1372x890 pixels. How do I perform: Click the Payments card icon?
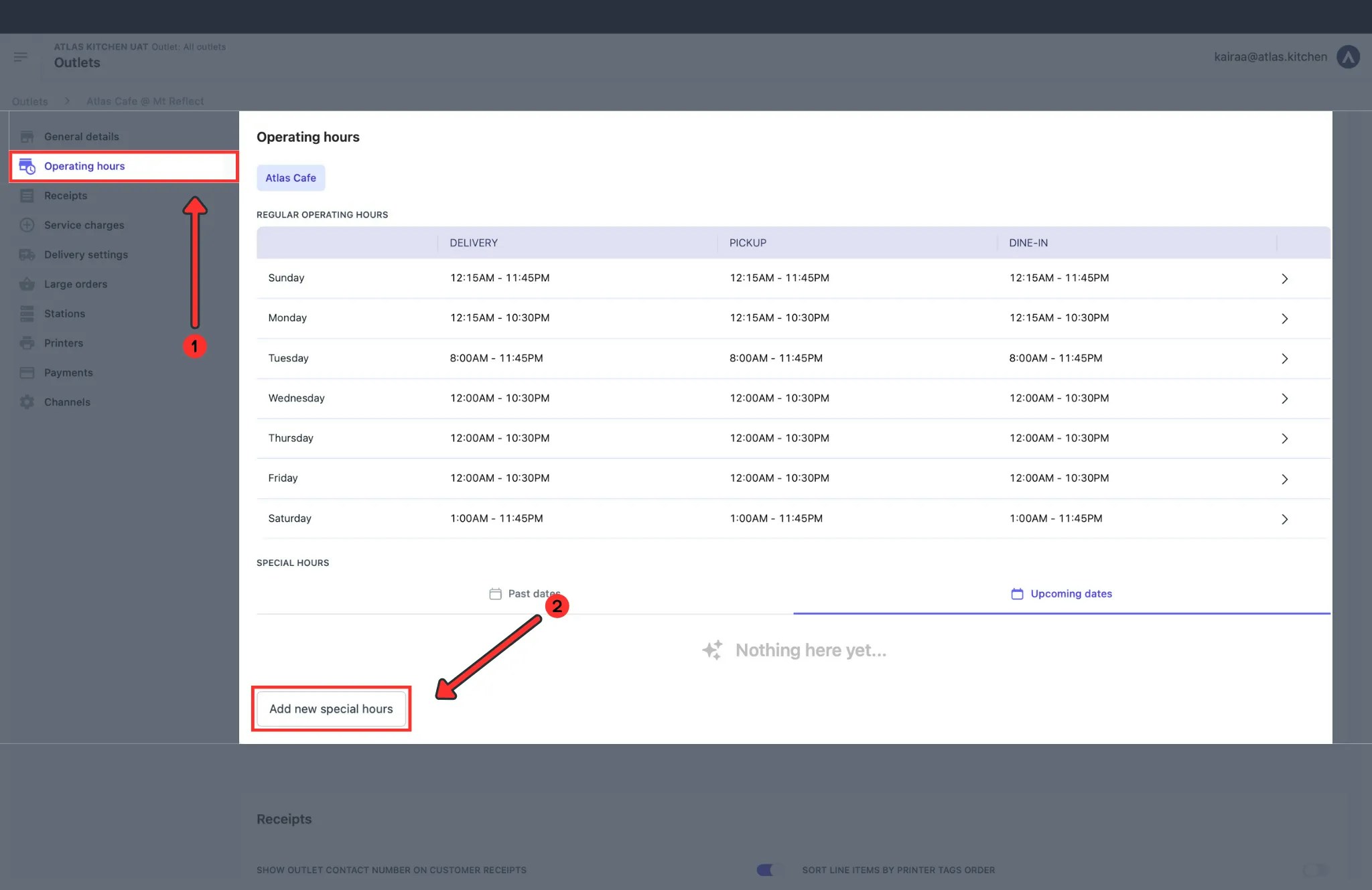coord(27,372)
